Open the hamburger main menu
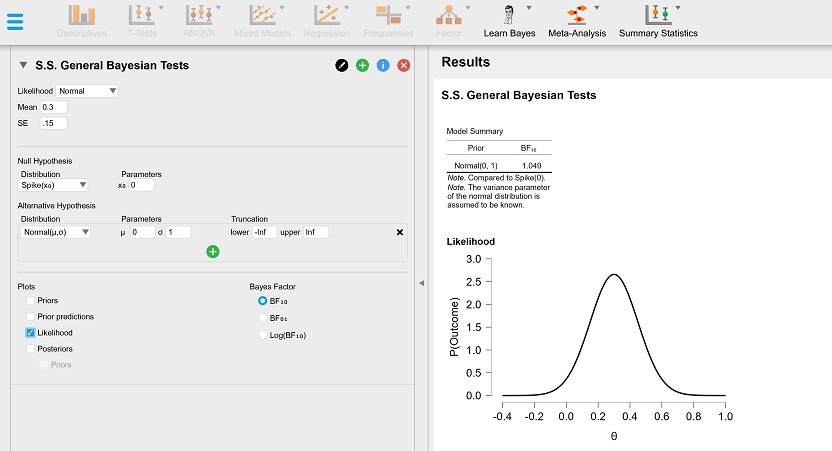 click(x=15, y=21)
